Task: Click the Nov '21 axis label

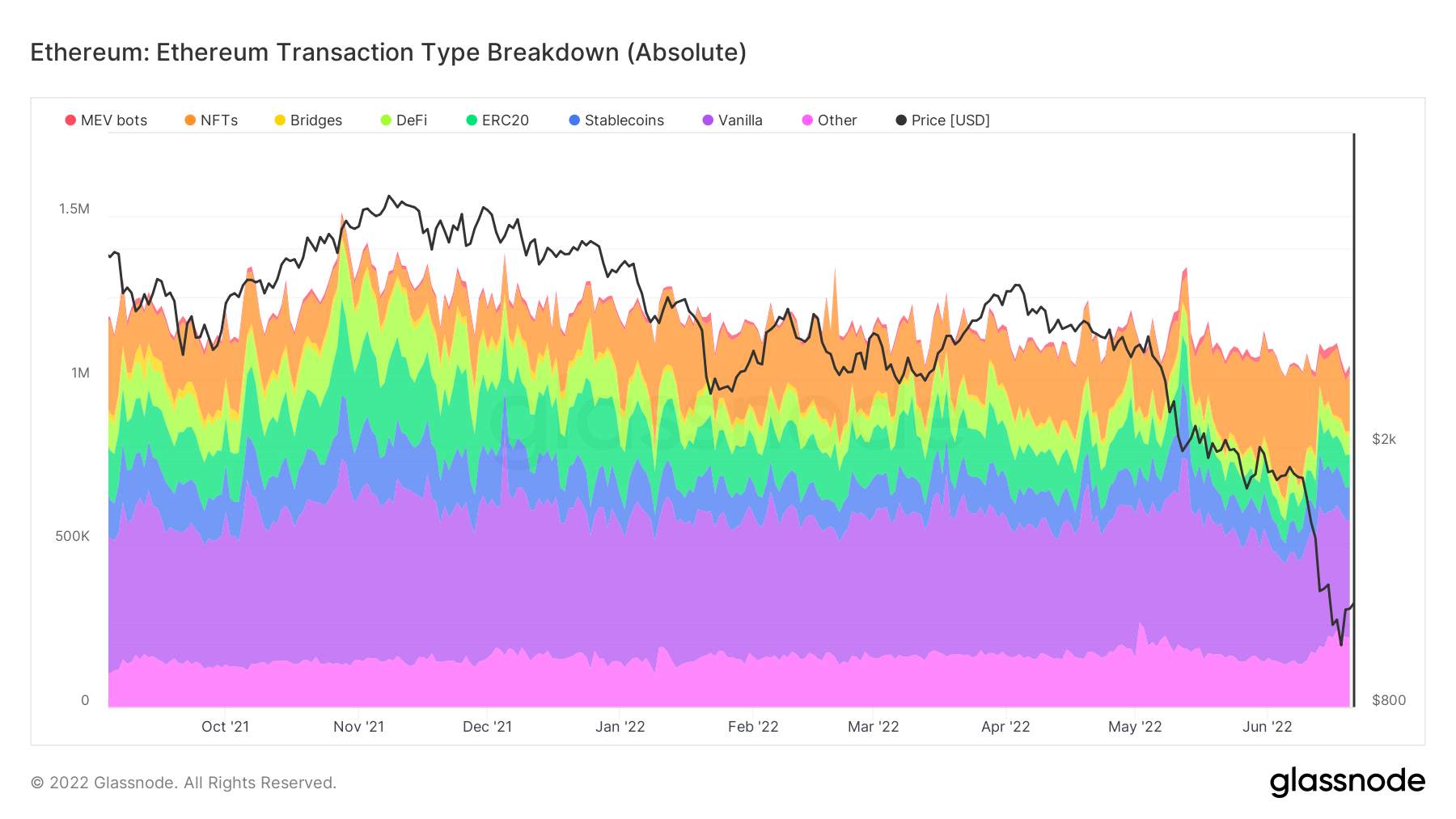Action: 359,727
